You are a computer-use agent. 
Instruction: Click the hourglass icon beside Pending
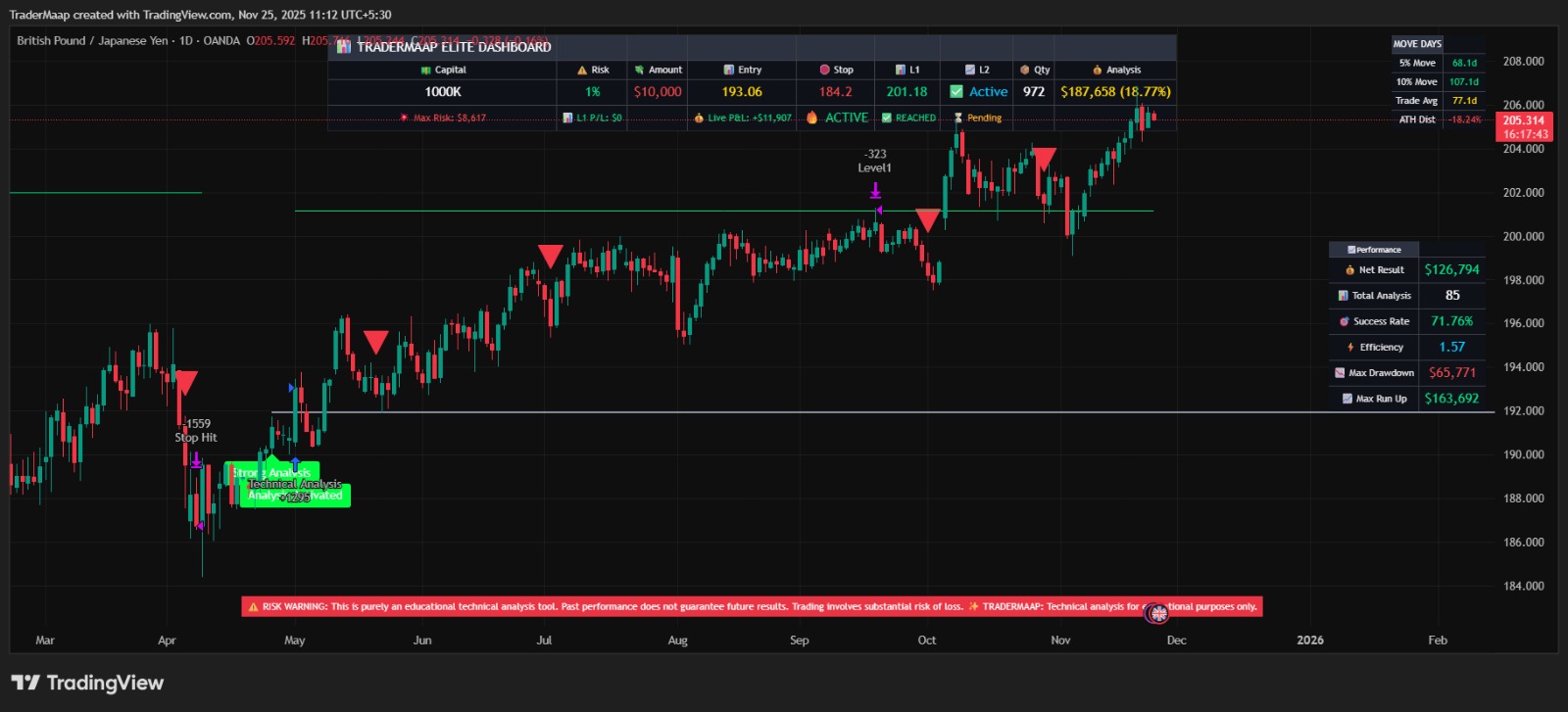click(x=958, y=118)
